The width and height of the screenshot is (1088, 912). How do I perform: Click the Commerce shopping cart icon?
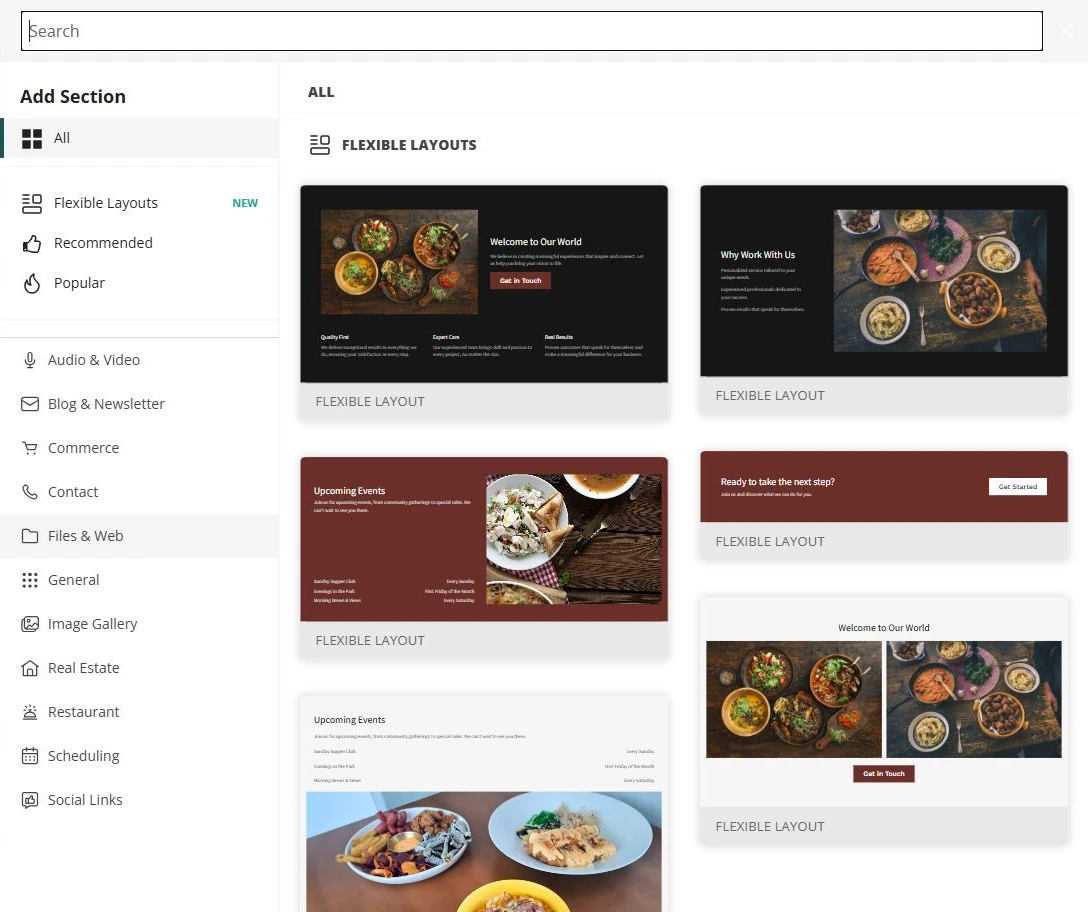pos(30,448)
